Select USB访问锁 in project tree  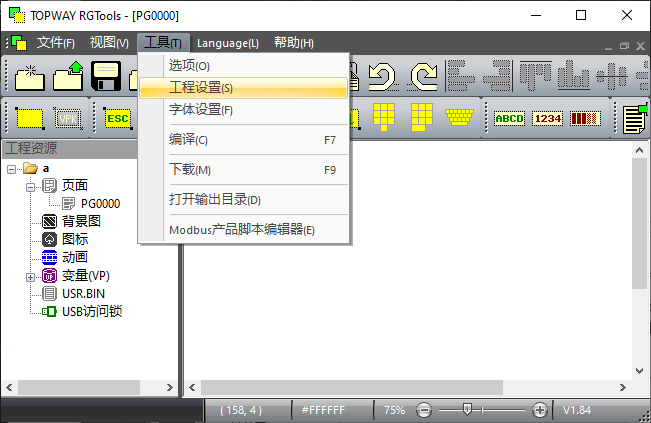92,312
